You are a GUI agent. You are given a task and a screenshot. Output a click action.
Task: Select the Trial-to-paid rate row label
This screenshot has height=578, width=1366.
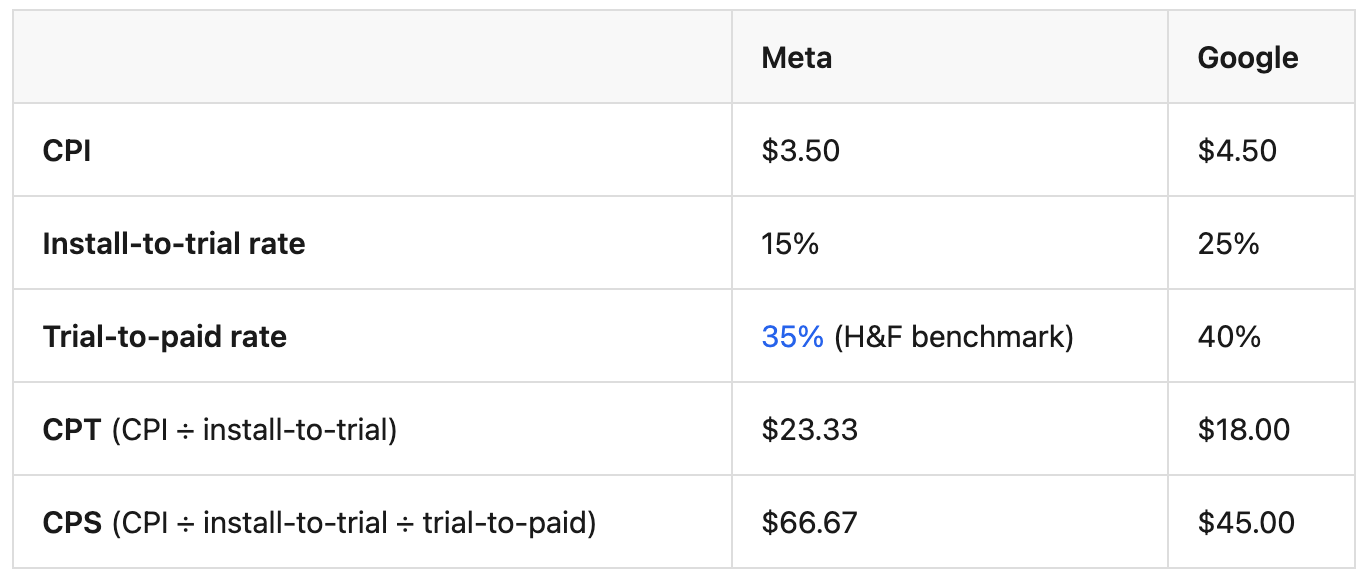165,337
